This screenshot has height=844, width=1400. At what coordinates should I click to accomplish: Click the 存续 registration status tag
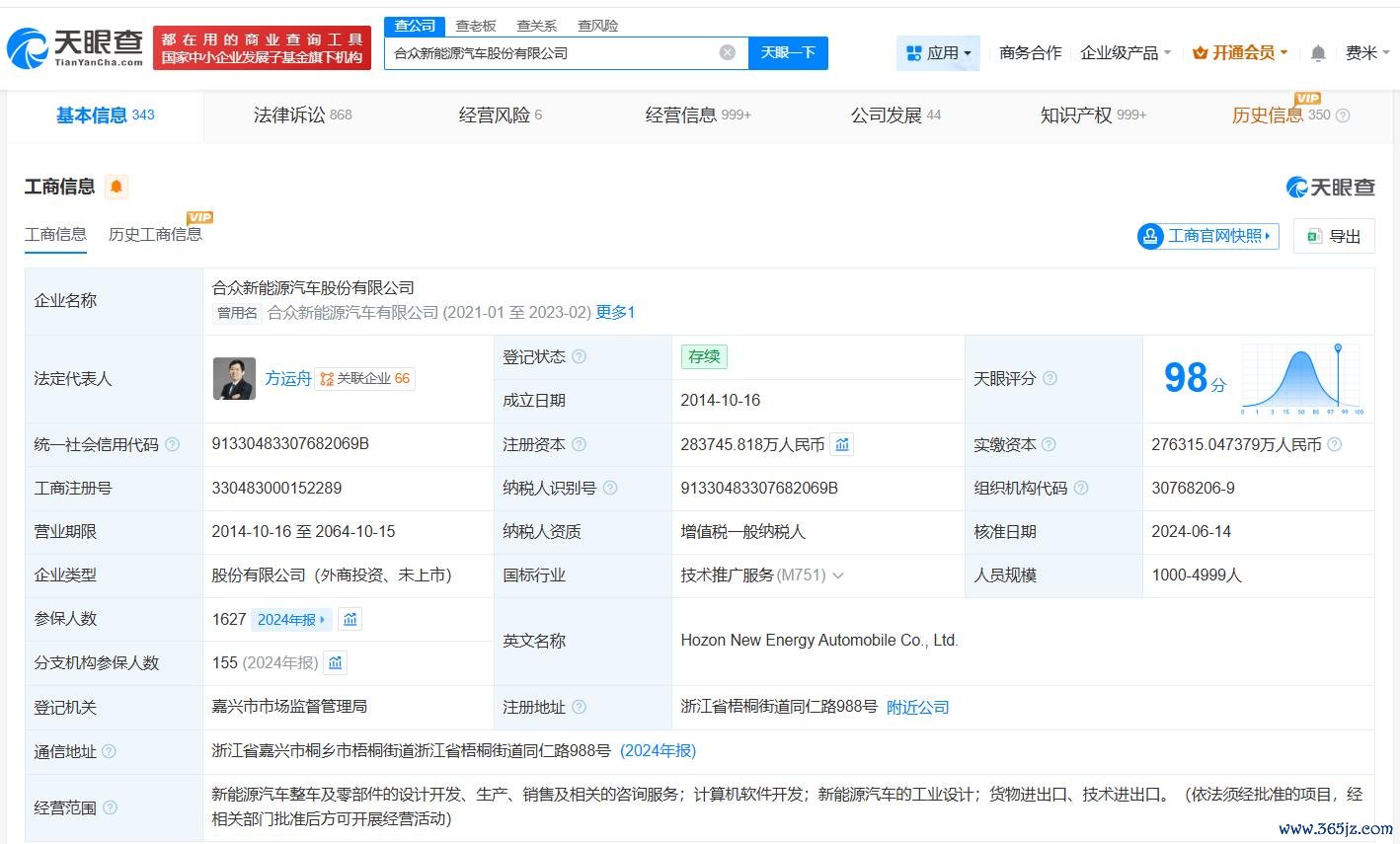(704, 356)
